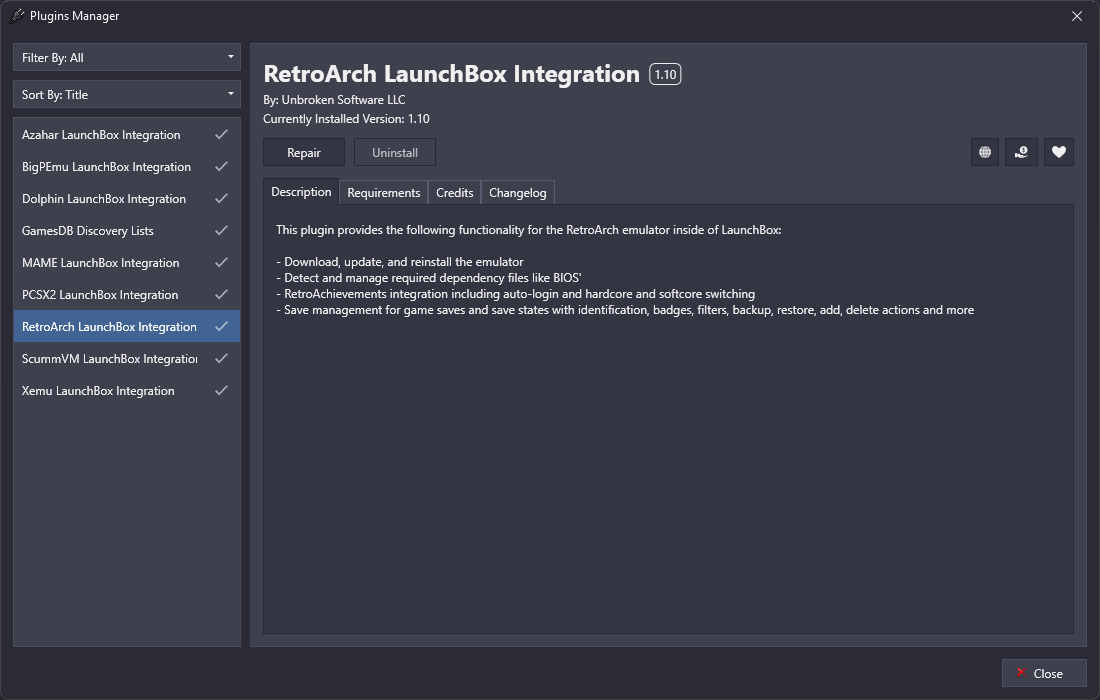The width and height of the screenshot is (1100, 700).
Task: Click Currently Installed Version: 1.10 text
Action: coord(346,119)
